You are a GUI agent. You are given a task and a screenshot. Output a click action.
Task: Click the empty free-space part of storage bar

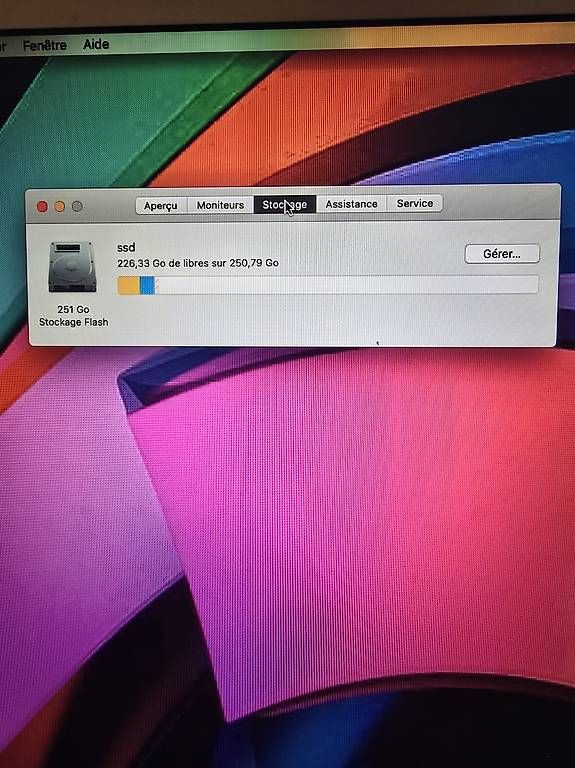(347, 285)
